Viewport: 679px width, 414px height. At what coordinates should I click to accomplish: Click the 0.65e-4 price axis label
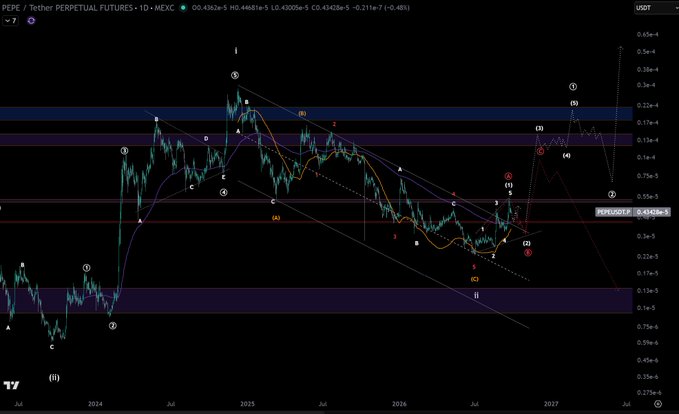(647, 34)
